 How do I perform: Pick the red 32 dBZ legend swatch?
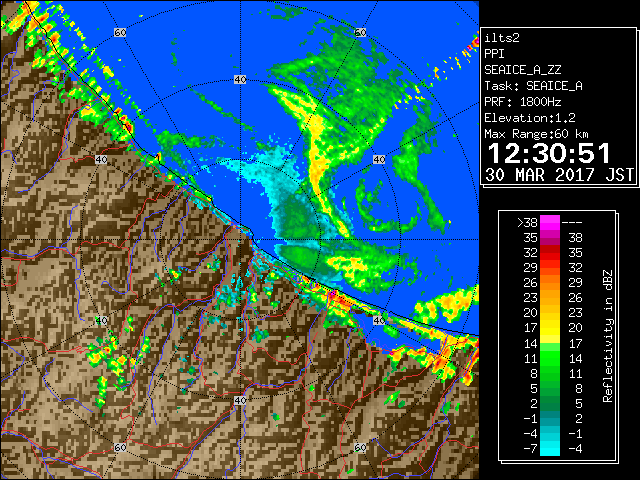click(550, 253)
